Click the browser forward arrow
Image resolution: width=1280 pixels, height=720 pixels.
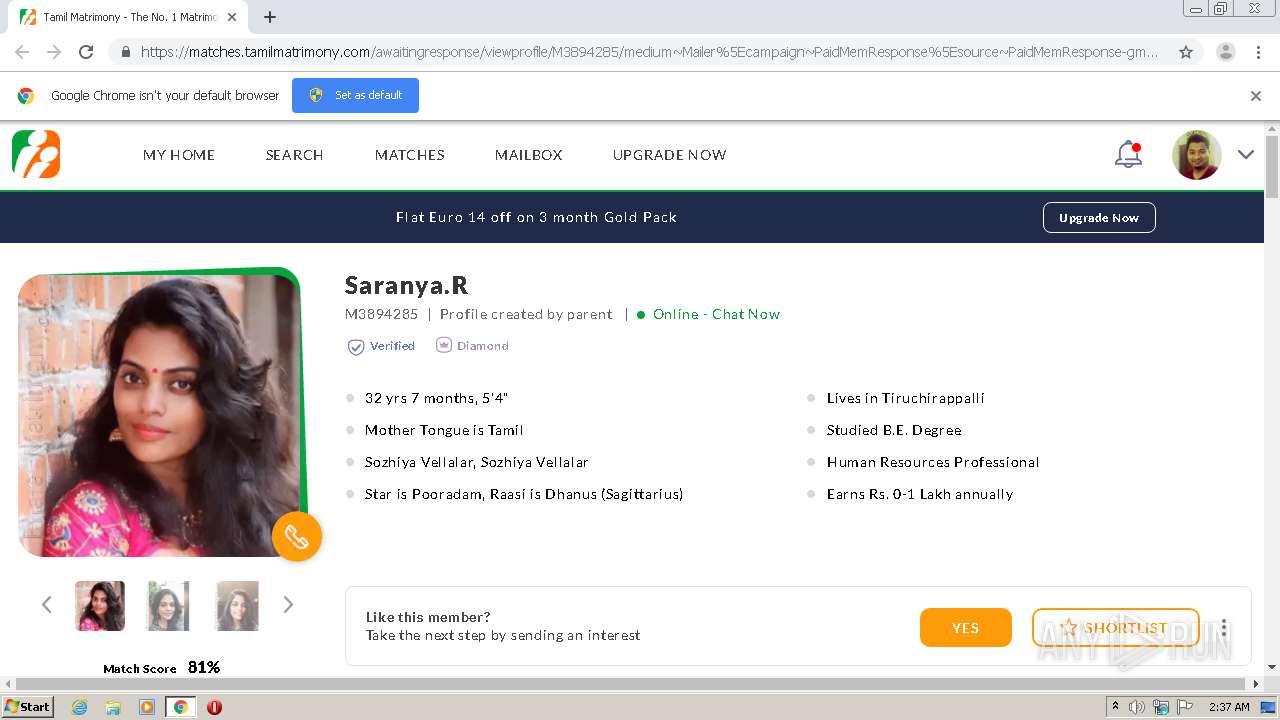(x=54, y=52)
